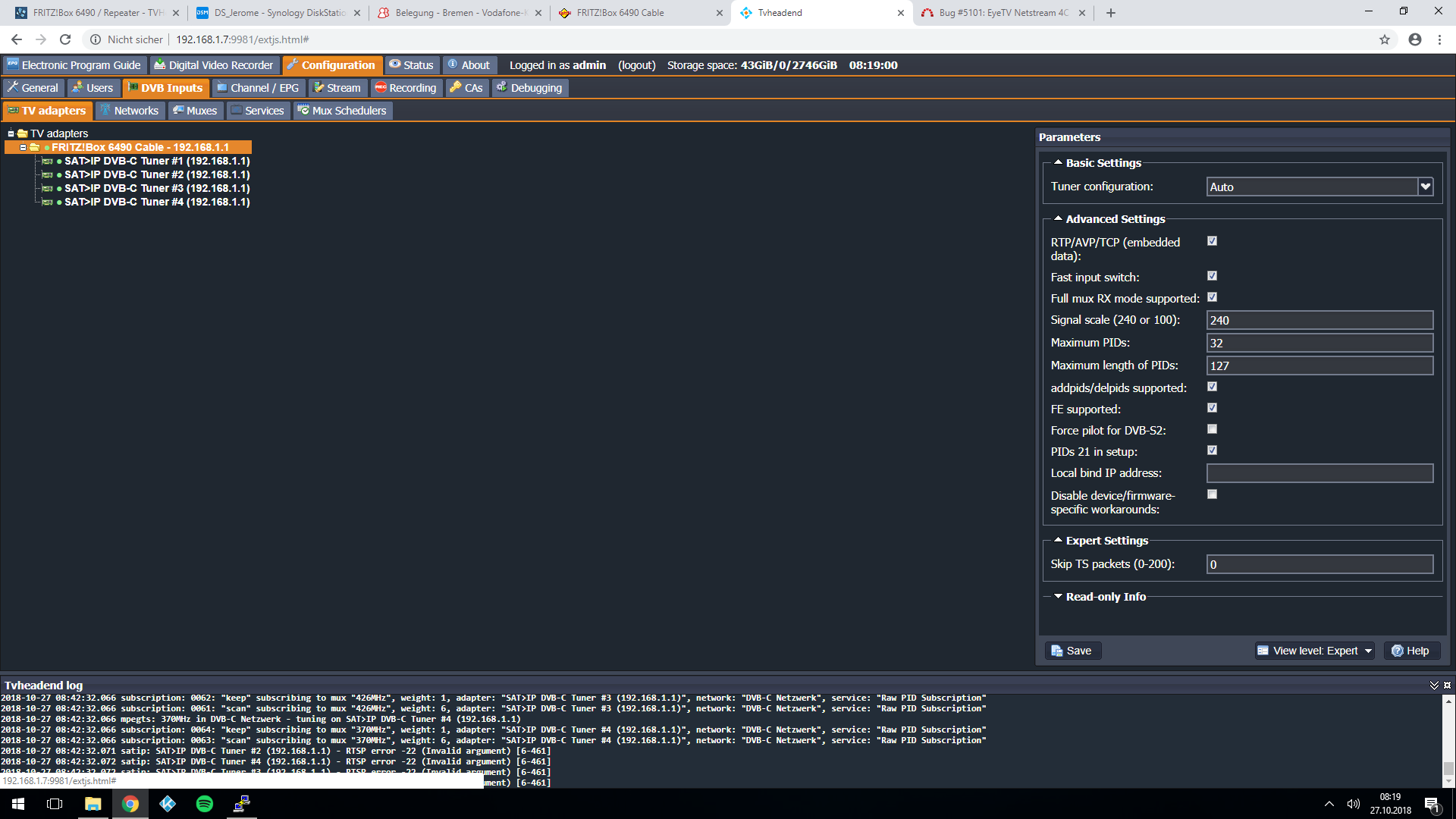Viewport: 1456px width, 819px height.
Task: Collapse the Expert Settings section
Action: point(1058,540)
